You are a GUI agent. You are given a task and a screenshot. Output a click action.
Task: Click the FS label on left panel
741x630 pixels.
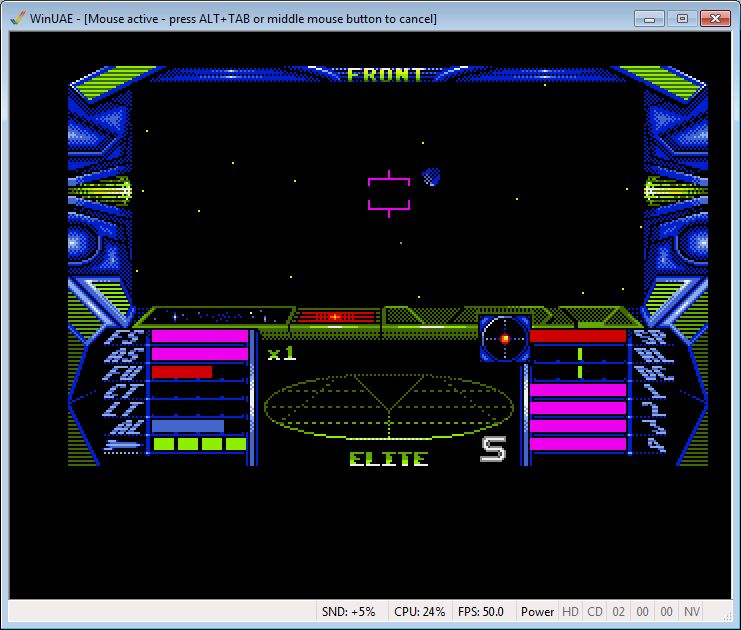(x=124, y=337)
